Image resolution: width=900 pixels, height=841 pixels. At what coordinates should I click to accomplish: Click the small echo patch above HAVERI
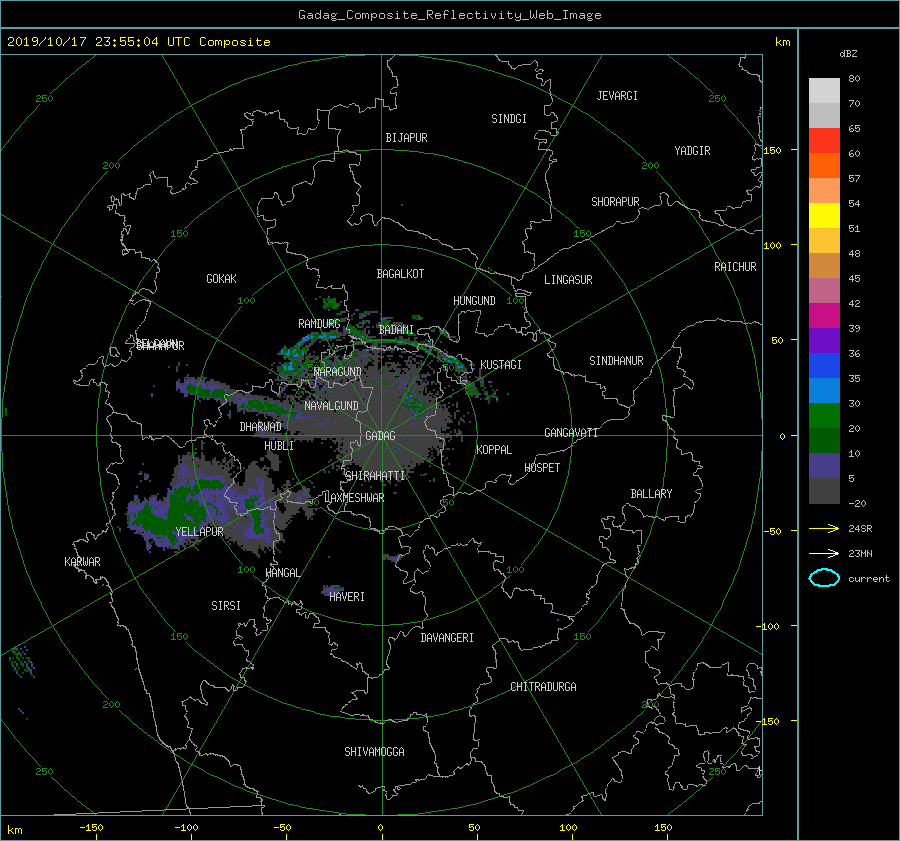332,589
